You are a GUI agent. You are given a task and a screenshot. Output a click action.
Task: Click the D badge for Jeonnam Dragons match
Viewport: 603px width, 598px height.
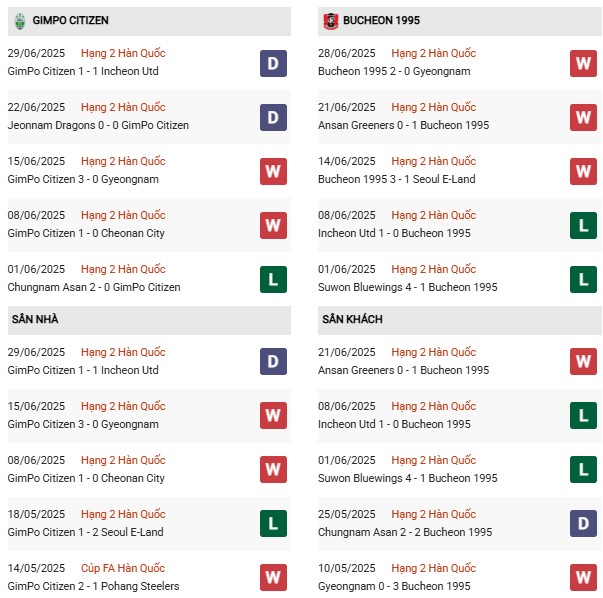(273, 117)
